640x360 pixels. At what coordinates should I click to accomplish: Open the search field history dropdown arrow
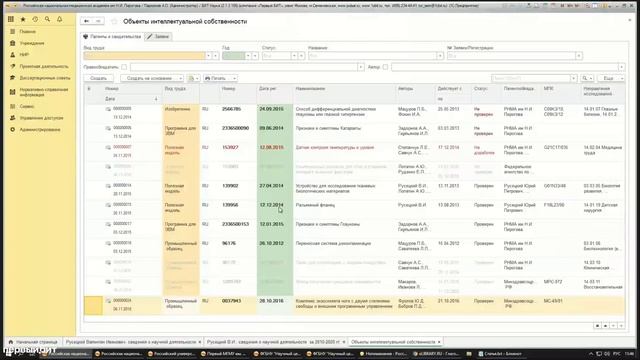[573, 78]
